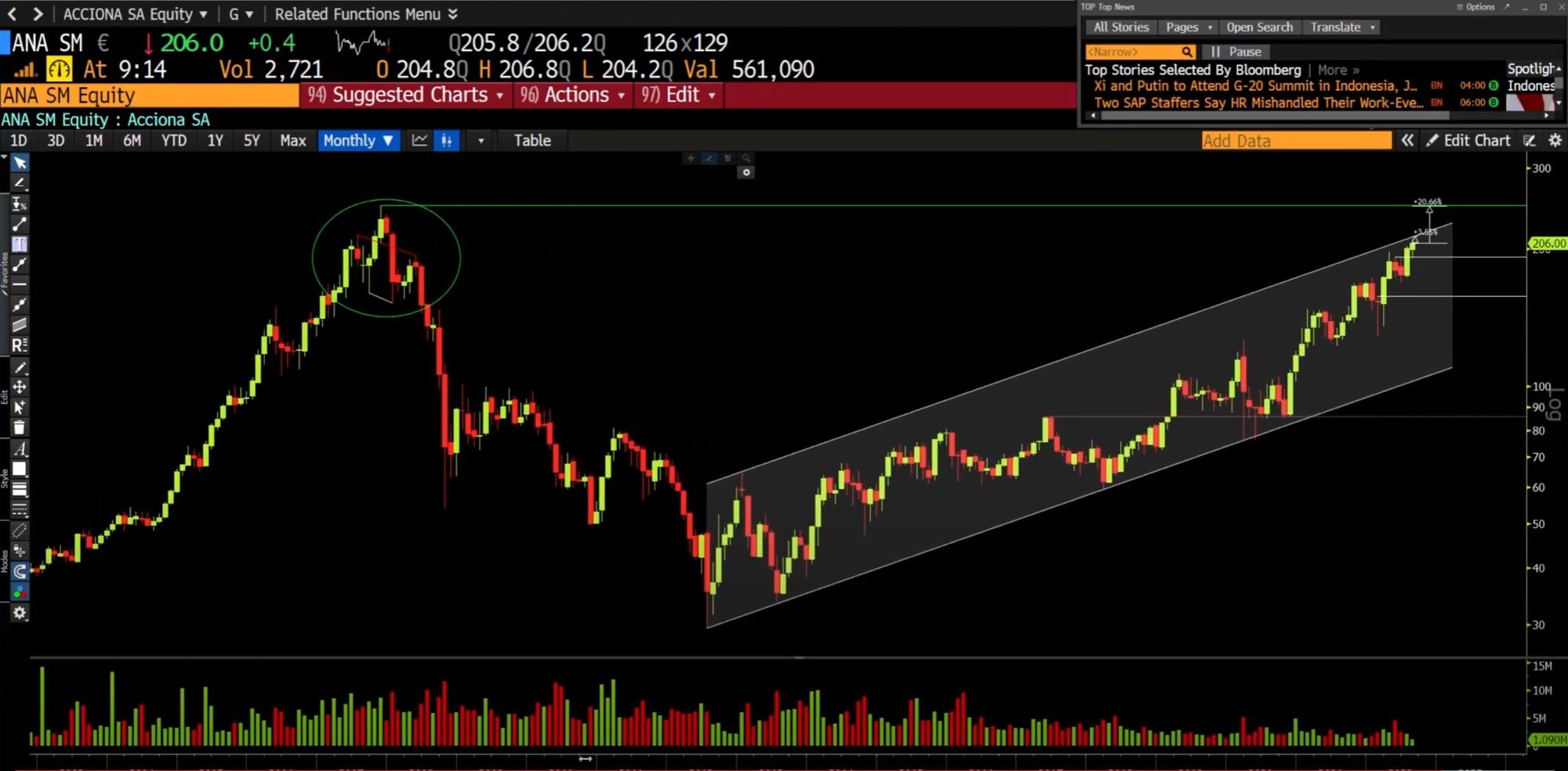Toggle the lock annotations mode
Viewport: 1568px width, 771px height.
[x=20, y=551]
